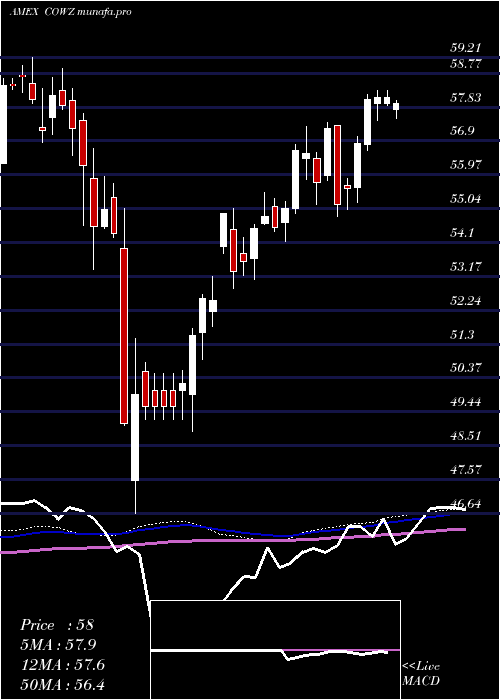Screen dimensions: 500x700
Task: Click the 50MA : 56.4 readout
Action: pos(62,685)
